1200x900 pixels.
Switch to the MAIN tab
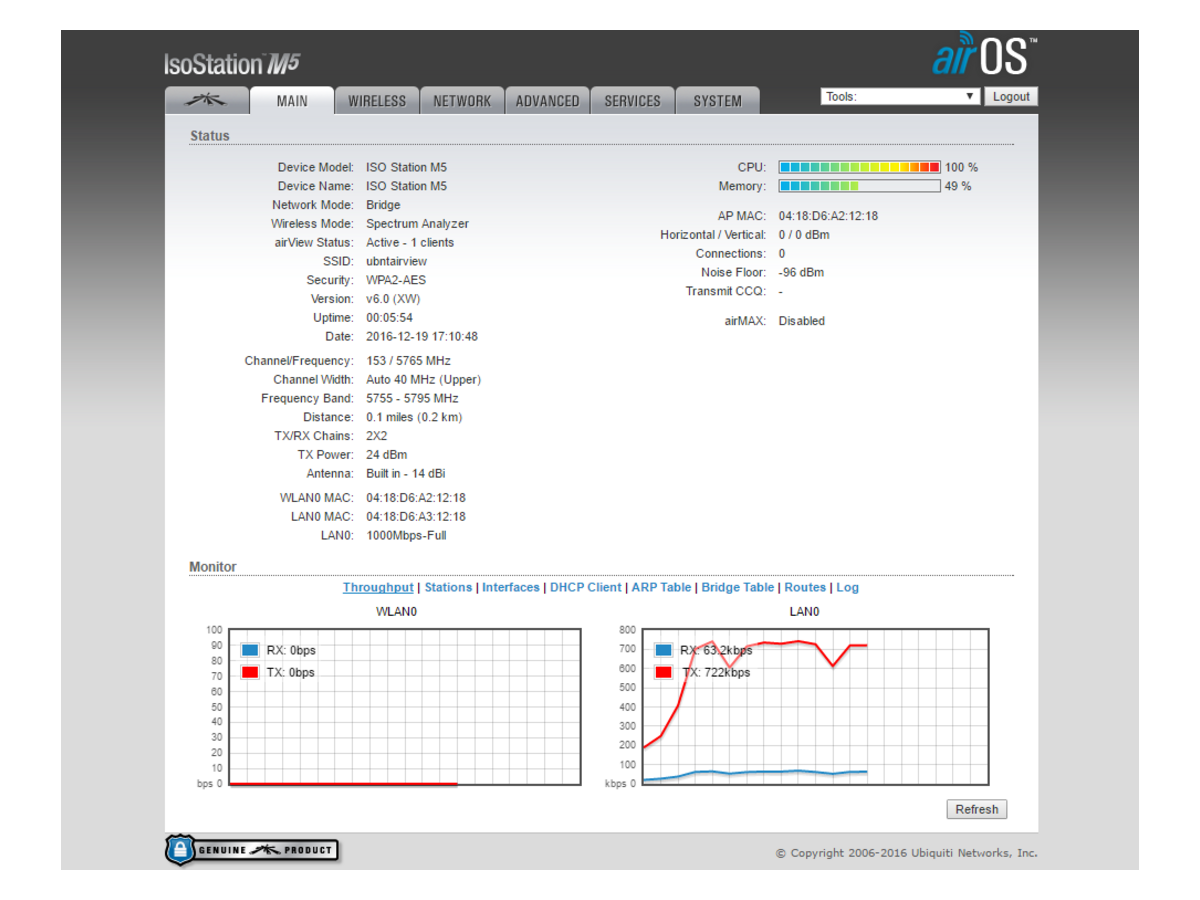(292, 101)
